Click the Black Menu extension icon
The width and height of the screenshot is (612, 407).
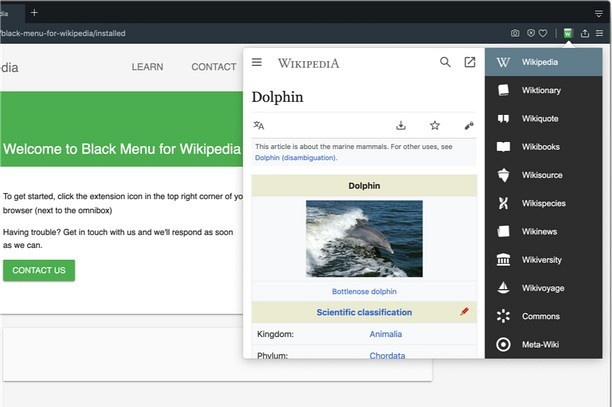[568, 33]
